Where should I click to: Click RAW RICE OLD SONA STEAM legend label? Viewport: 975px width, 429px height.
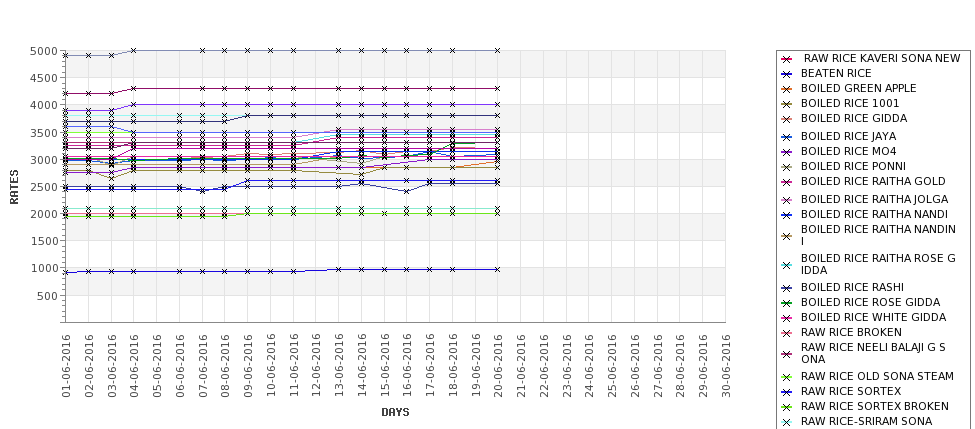click(x=877, y=376)
